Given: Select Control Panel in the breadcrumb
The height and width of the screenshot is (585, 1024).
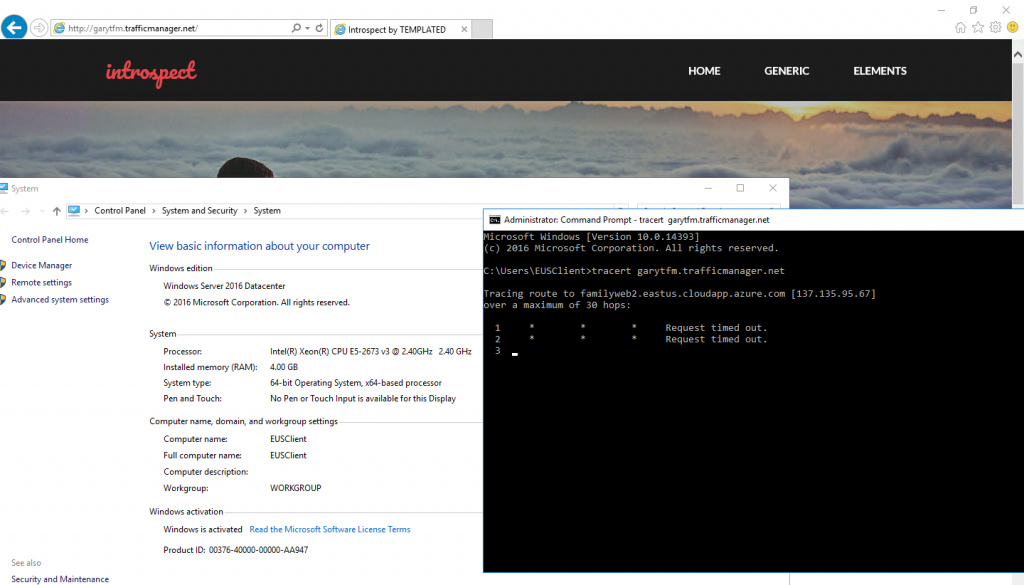Looking at the screenshot, I should [x=120, y=210].
